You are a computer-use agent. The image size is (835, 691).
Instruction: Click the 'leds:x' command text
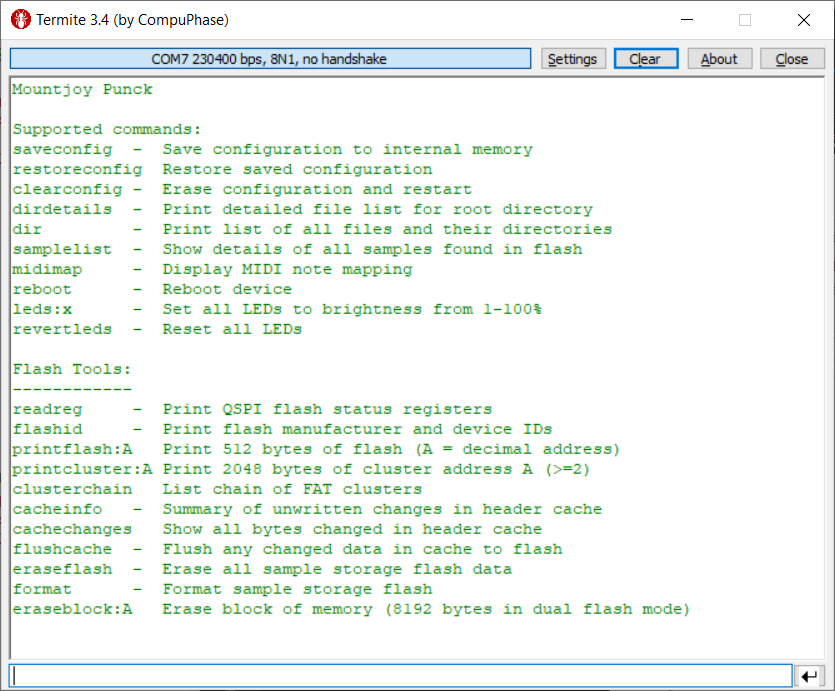point(42,309)
